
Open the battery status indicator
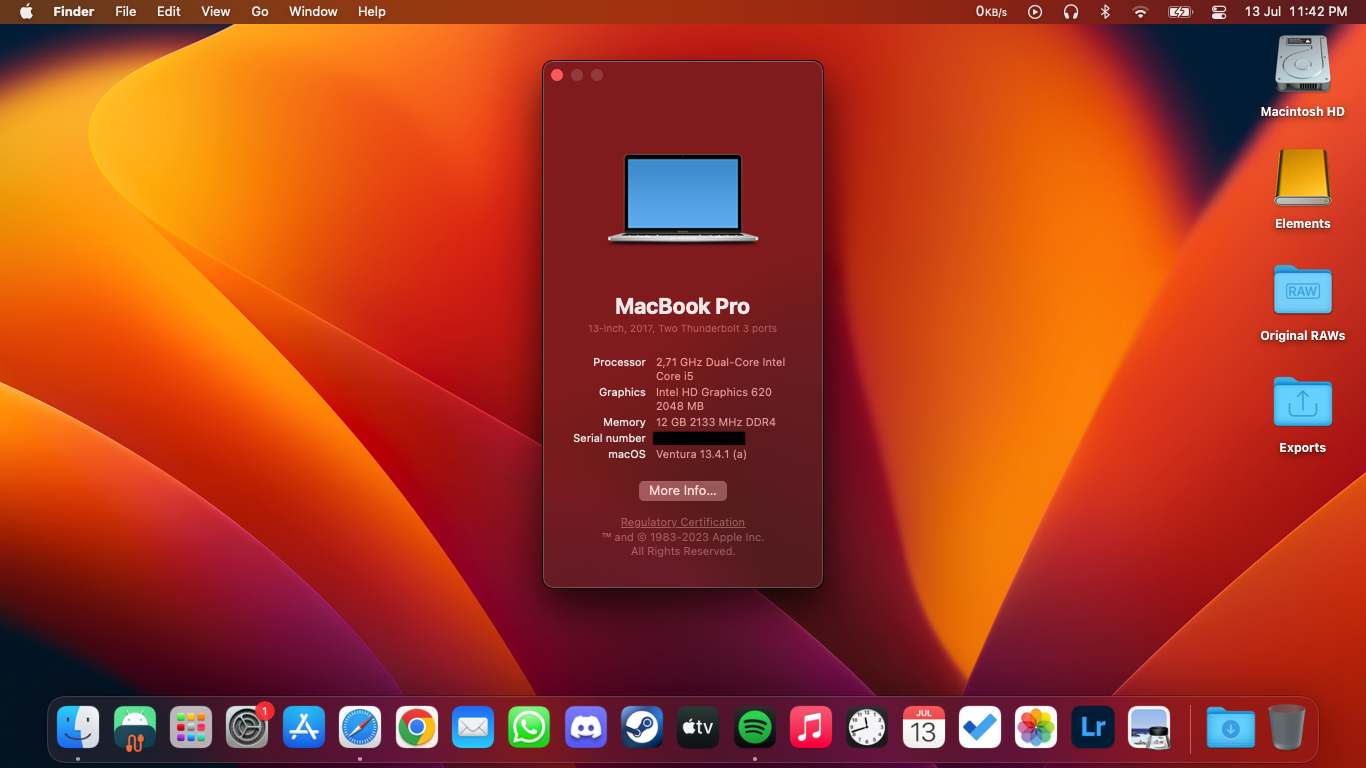1178,11
